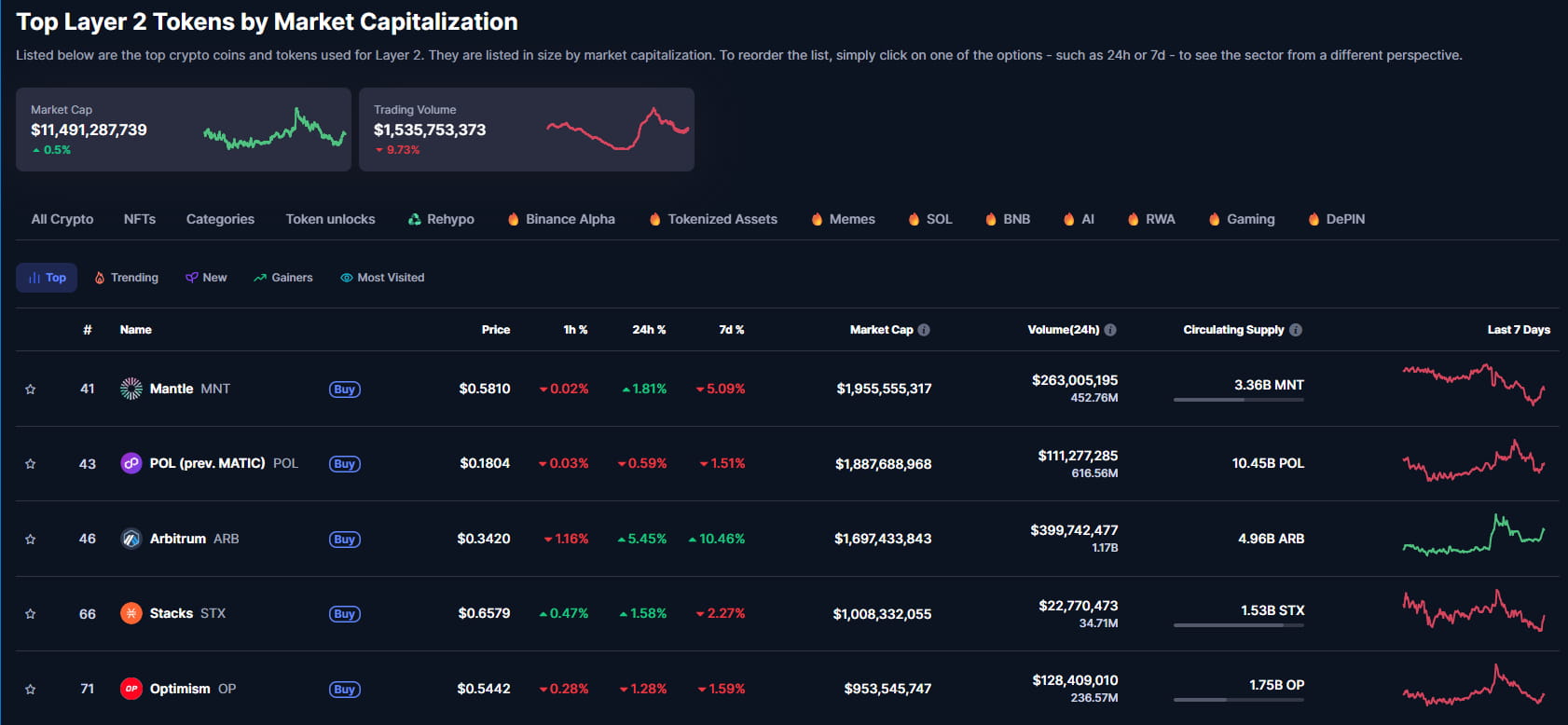1568x725 pixels.
Task: Click the flame icon beside Binance Alpha
Action: 513,219
